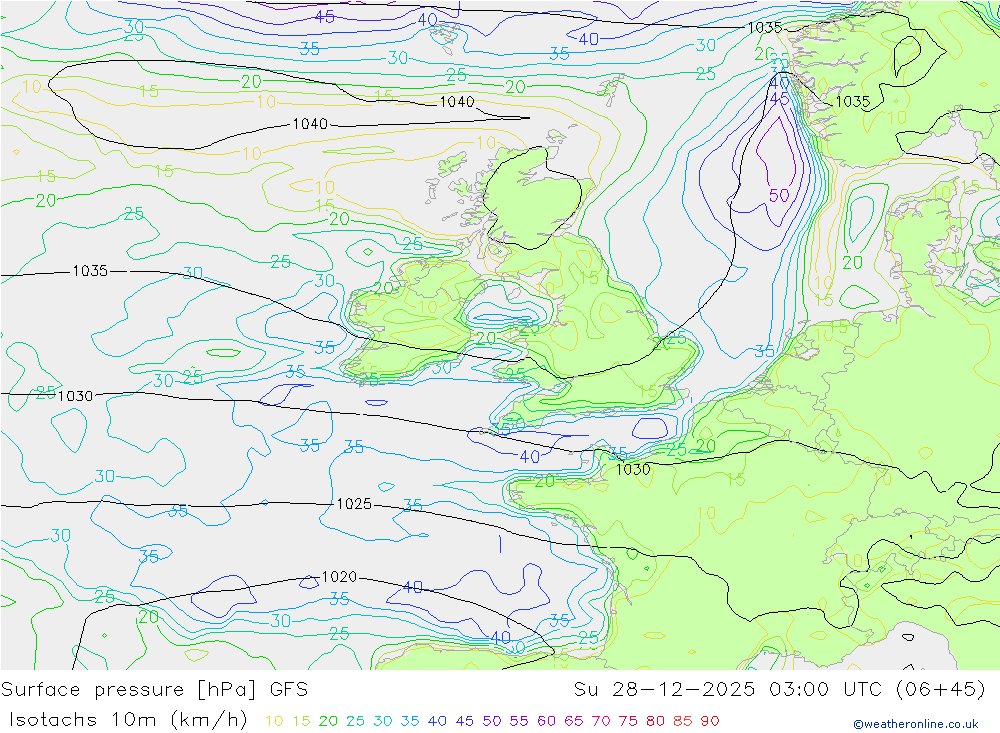The image size is (1000, 733).
Task: Click the 'Isotachs 10m (km/h)' legend label
Action: pyautogui.click(x=128, y=720)
